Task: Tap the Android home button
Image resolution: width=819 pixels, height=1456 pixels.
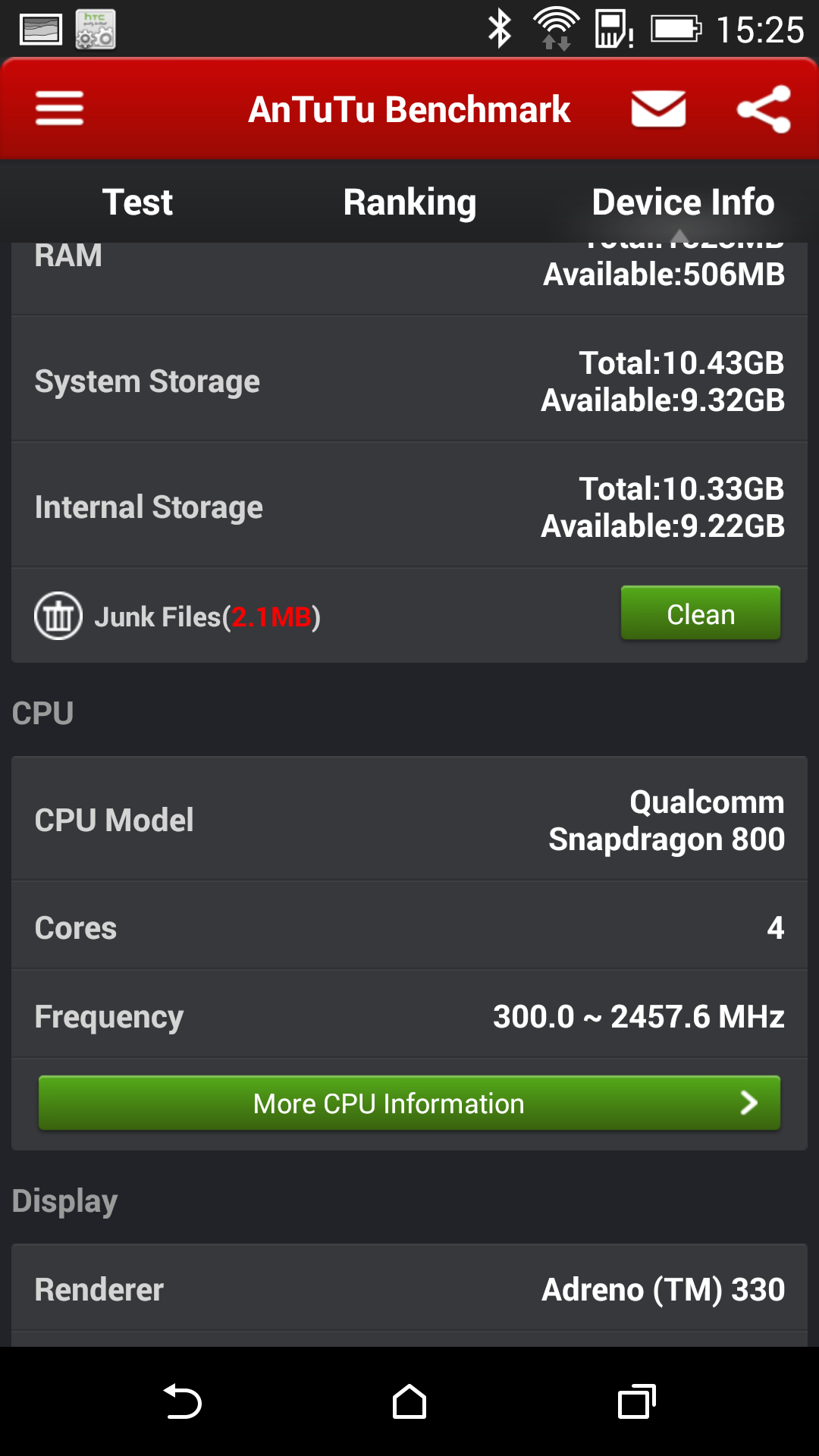Action: pos(409,1401)
